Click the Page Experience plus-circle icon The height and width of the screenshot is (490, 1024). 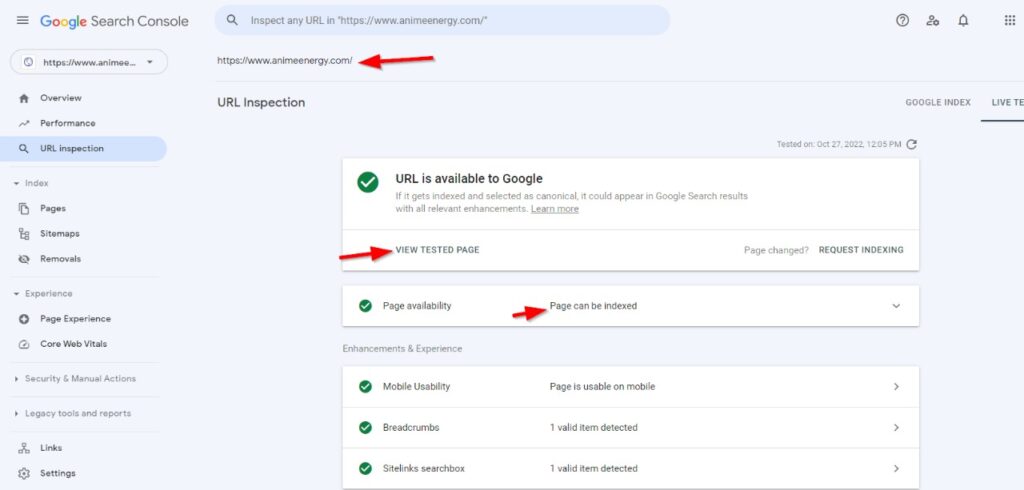[24, 319]
